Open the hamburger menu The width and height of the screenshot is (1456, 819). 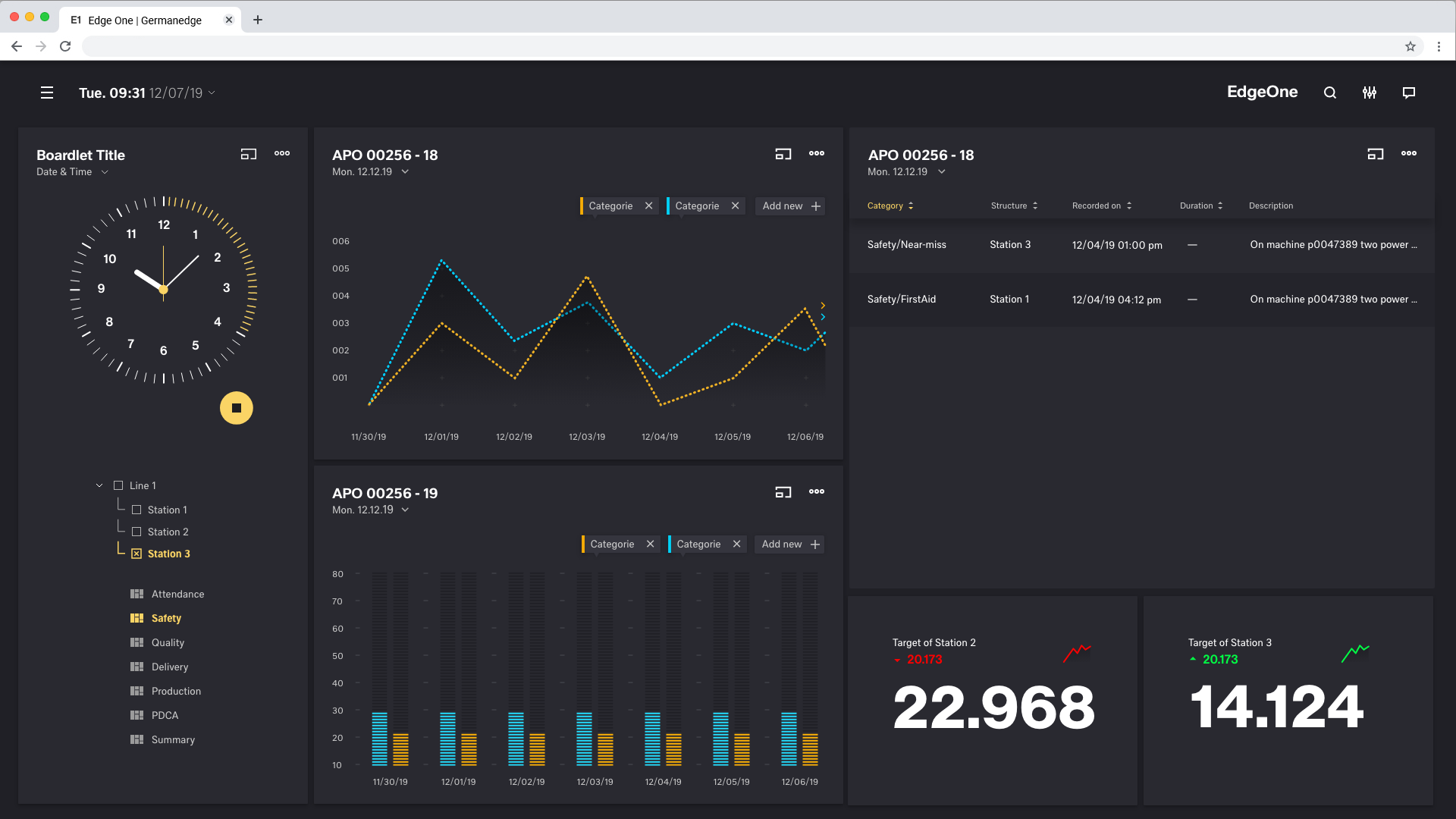point(47,93)
